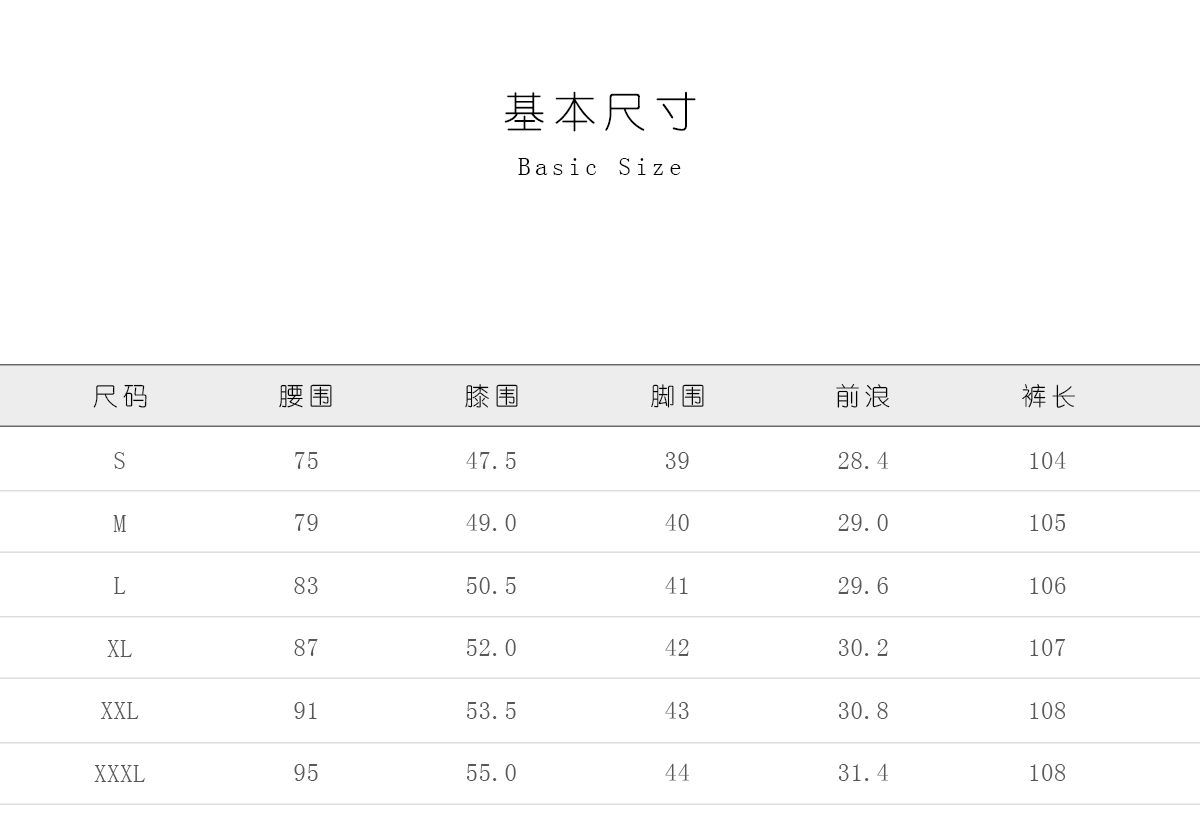The image size is (1200, 832).
Task: Click the 膝围 column header
Action: point(492,397)
